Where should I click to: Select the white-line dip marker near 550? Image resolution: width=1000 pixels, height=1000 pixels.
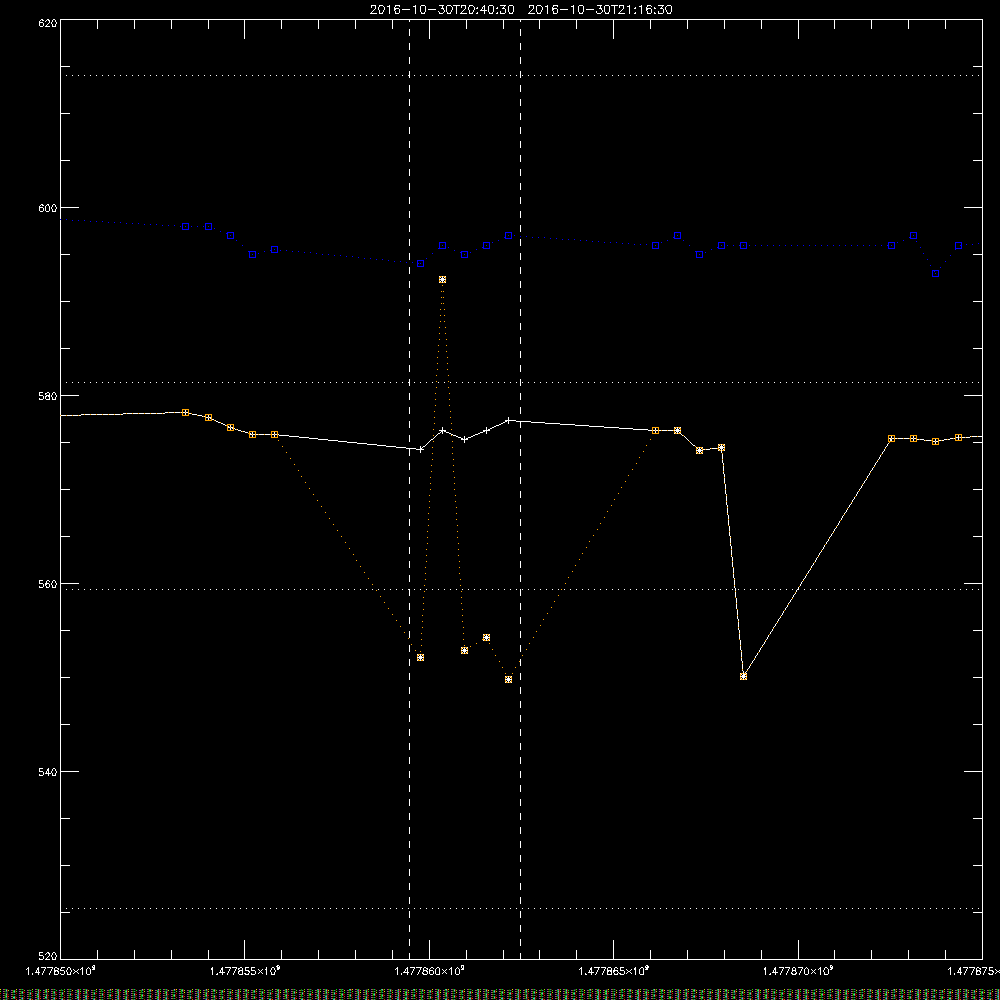click(x=744, y=676)
